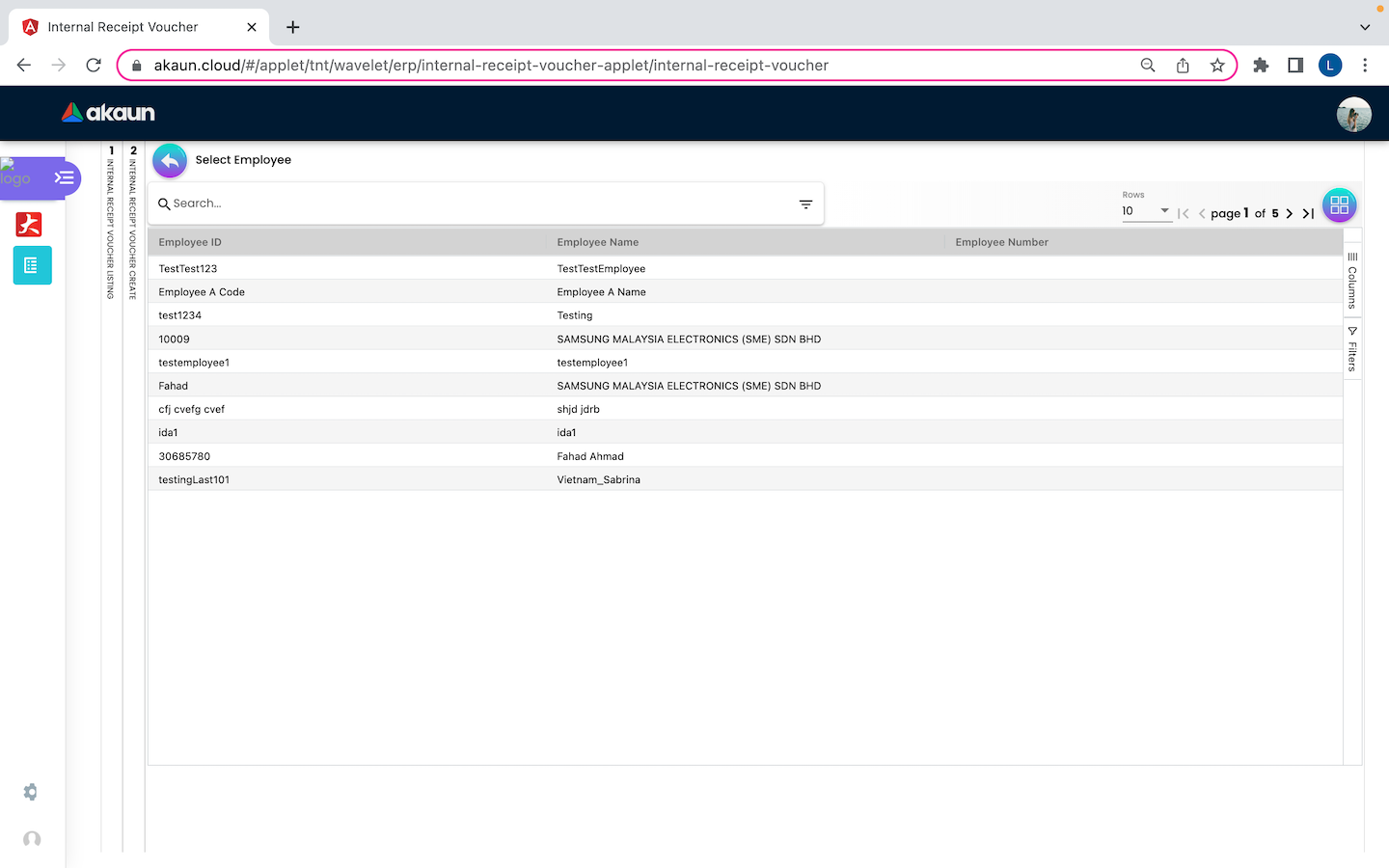
Task: Open the teal document list applet
Action: tap(32, 265)
